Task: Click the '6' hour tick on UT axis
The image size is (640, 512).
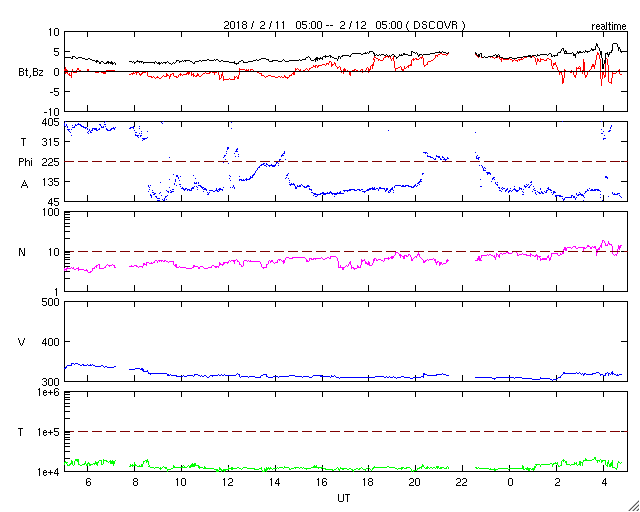Action: (88, 481)
